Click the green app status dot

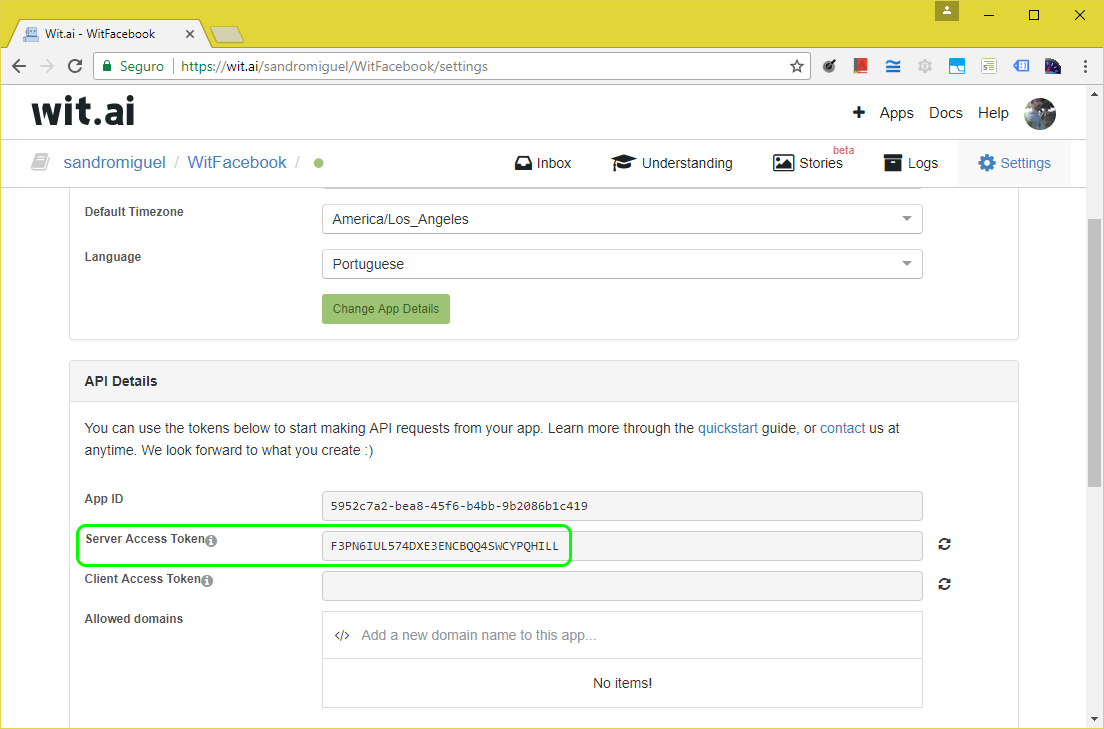click(318, 163)
